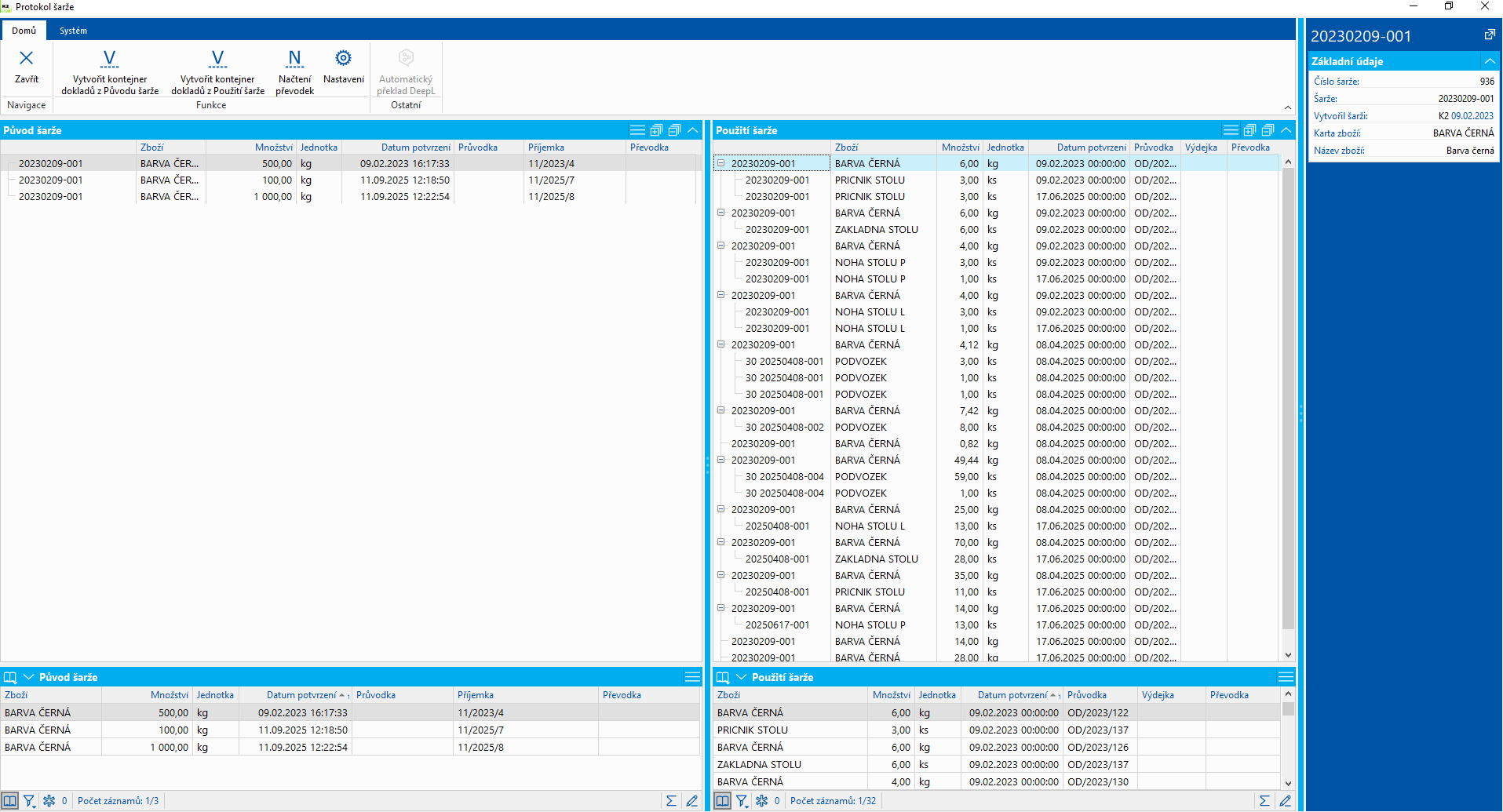This screenshot has width=1503, height=812.
Task: Toggle snowflake freeze icon in lower Původ šarže status bar
Action: pos(49,801)
